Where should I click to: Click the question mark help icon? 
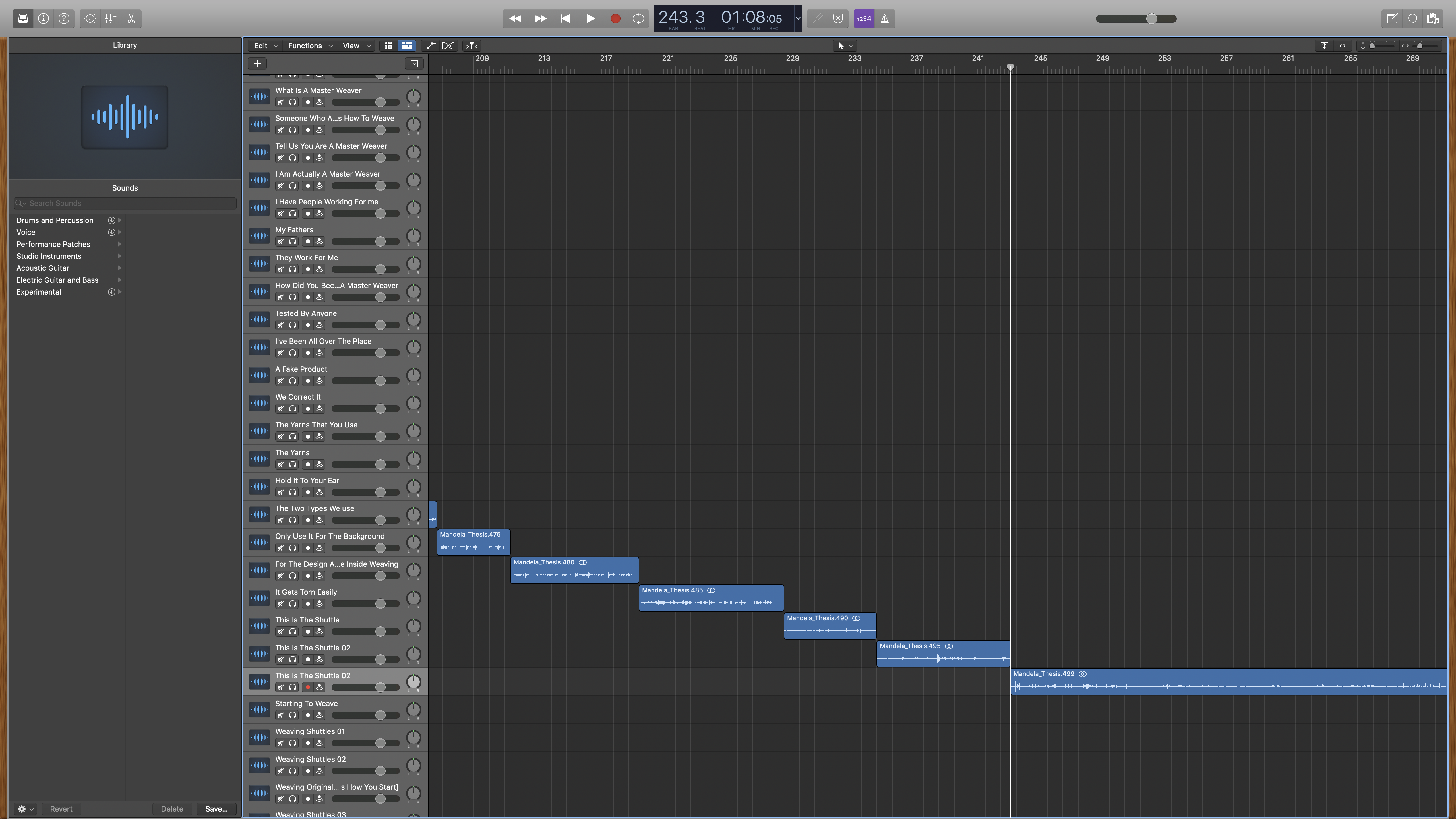coord(65,19)
